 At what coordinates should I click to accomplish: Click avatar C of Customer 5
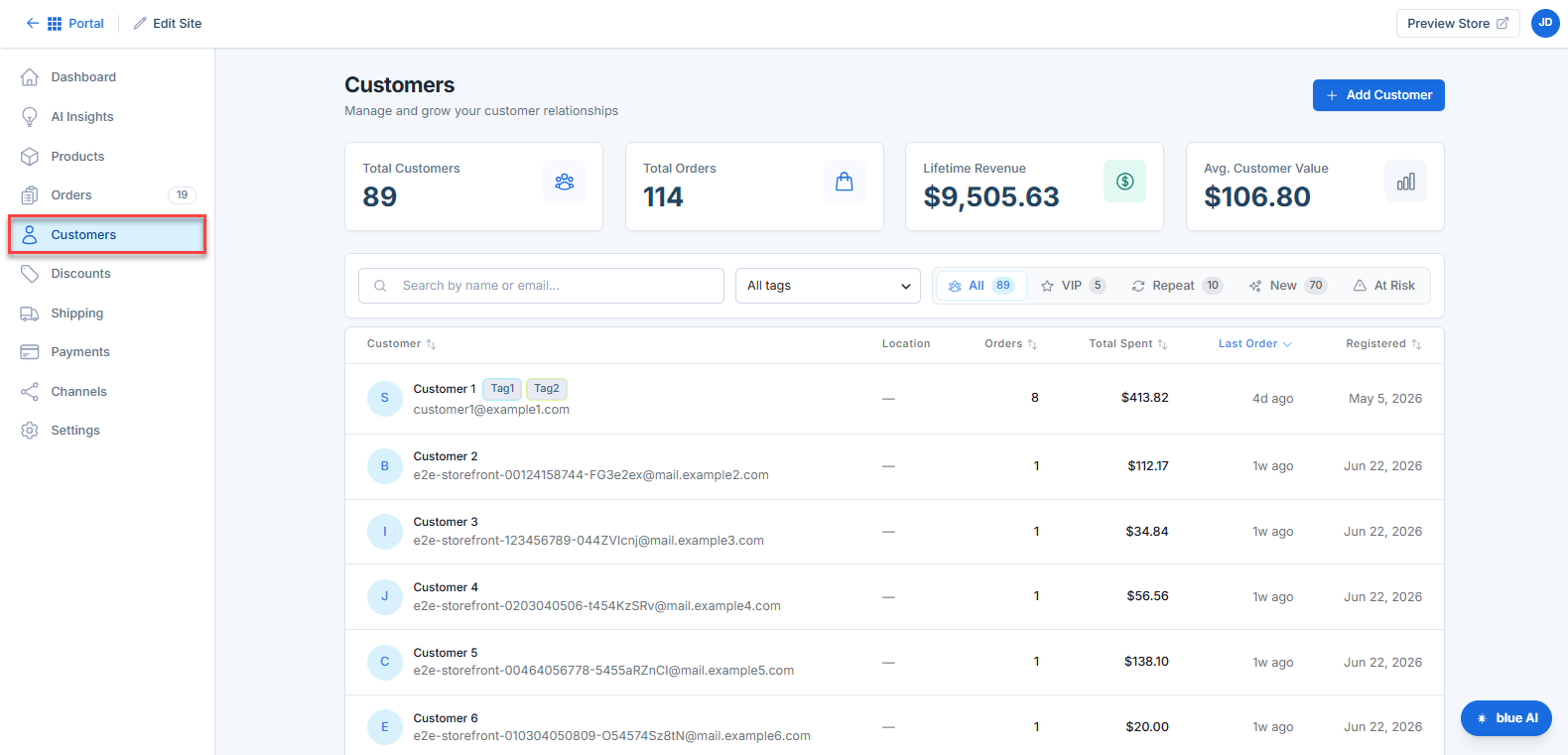tap(385, 662)
